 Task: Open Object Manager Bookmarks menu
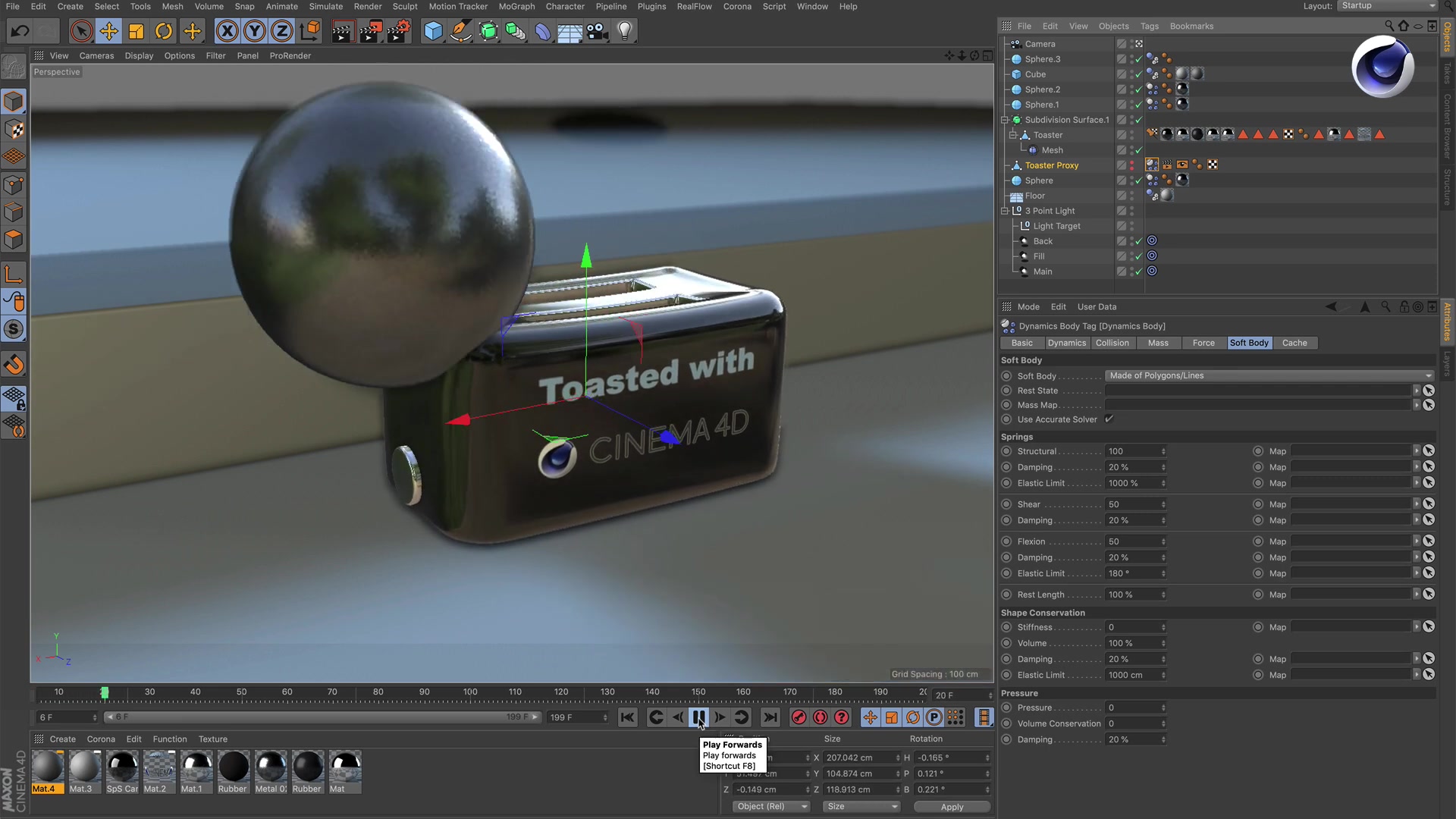pos(1191,26)
